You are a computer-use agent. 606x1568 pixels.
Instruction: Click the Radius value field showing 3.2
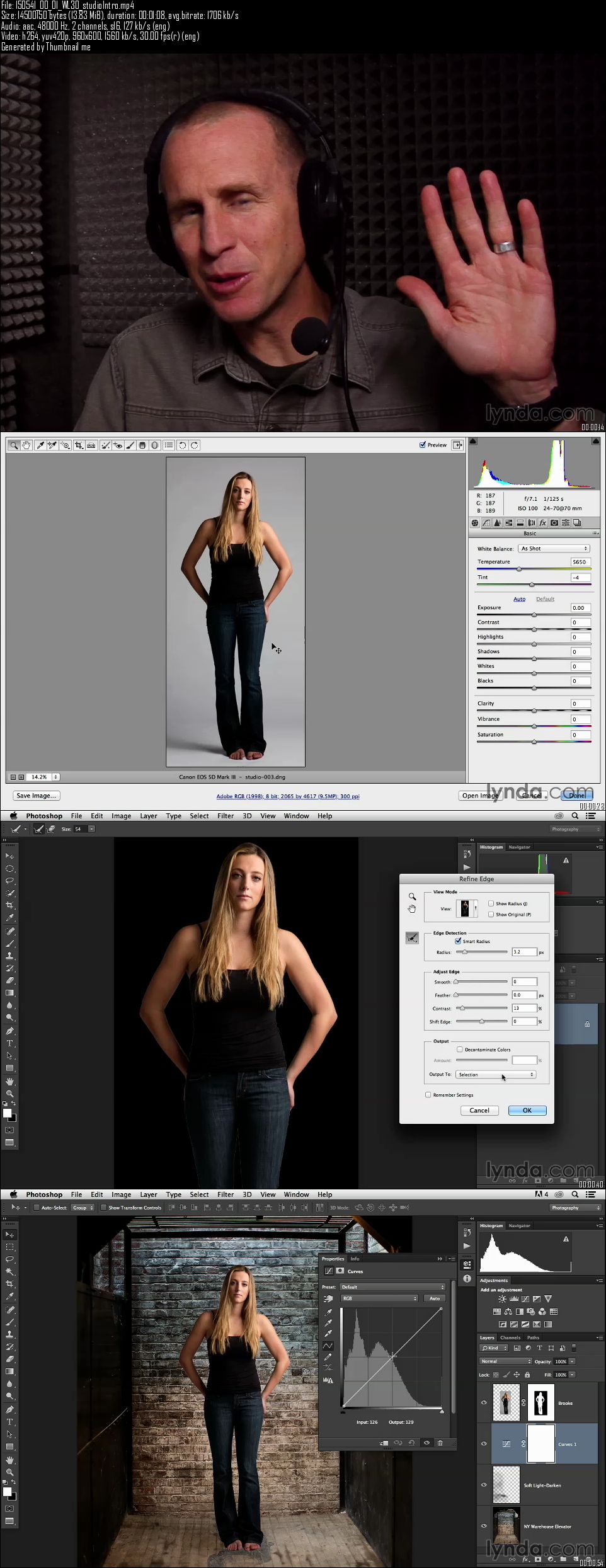tap(524, 952)
